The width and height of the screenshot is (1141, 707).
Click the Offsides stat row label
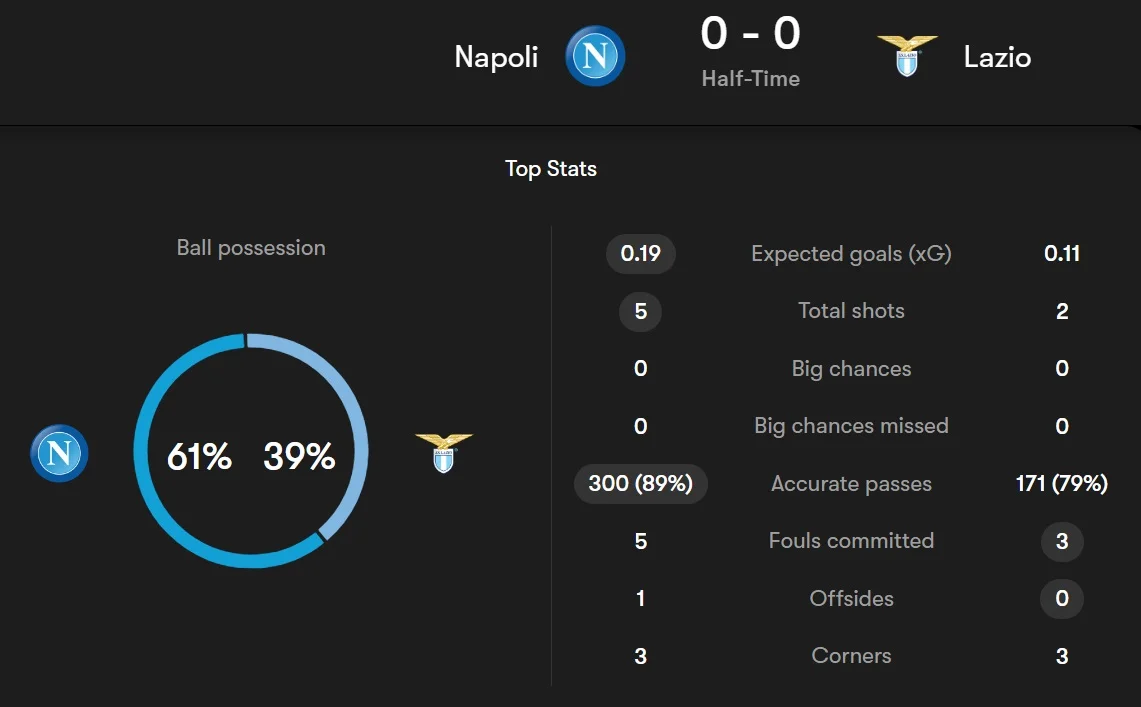[851, 599]
